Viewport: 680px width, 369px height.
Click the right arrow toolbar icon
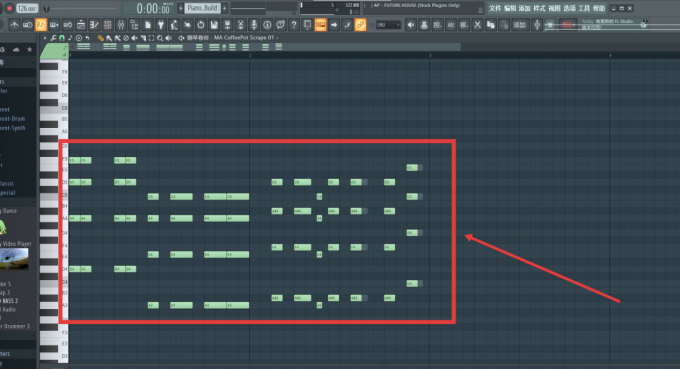point(333,25)
